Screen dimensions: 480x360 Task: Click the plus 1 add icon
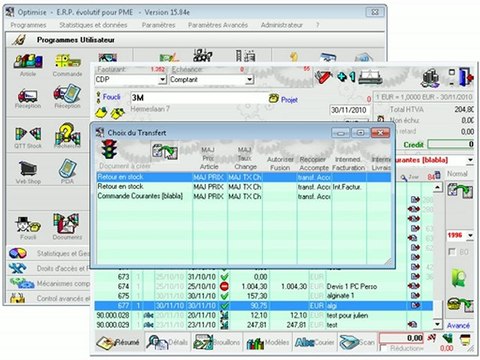(x=346, y=77)
